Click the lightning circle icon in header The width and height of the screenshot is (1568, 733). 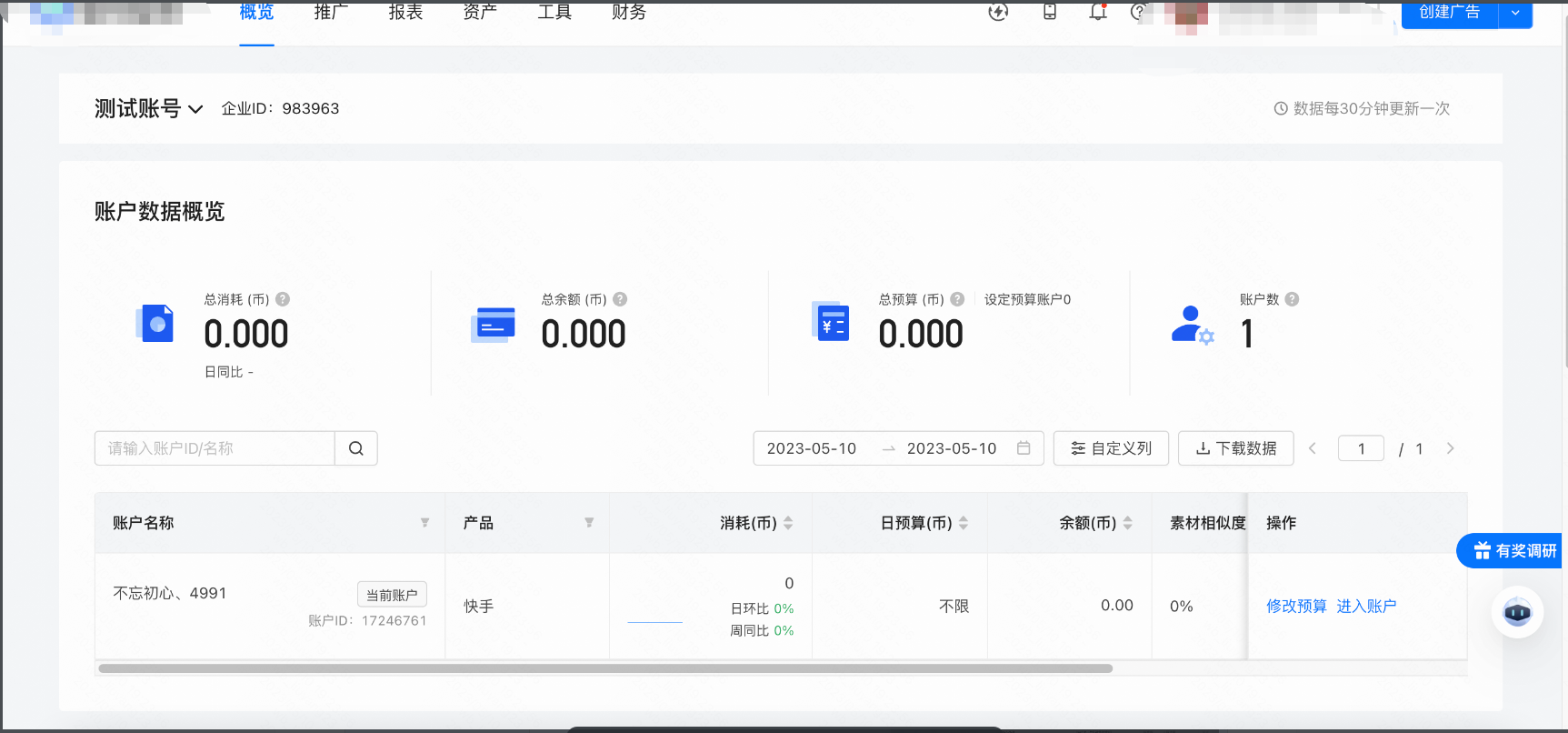coord(998,12)
